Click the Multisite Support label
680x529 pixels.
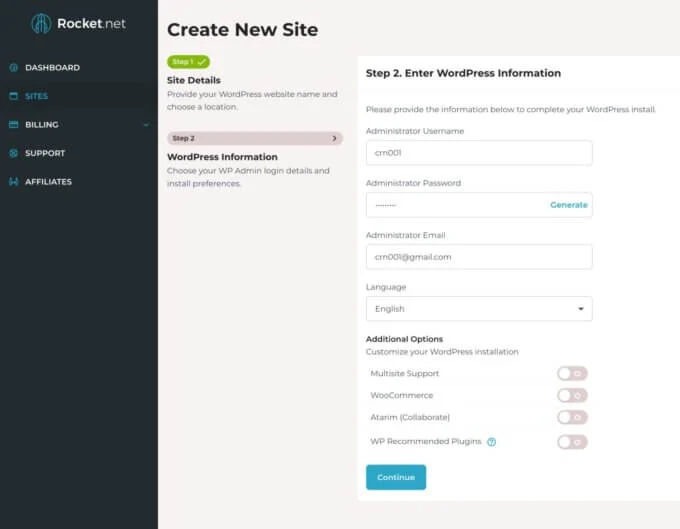405,373
